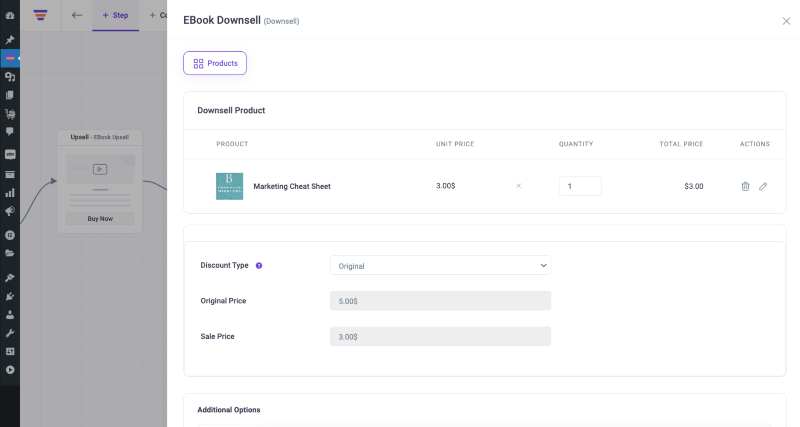Open the Discount Type dropdown
This screenshot has height=427, width=800.
click(x=440, y=265)
